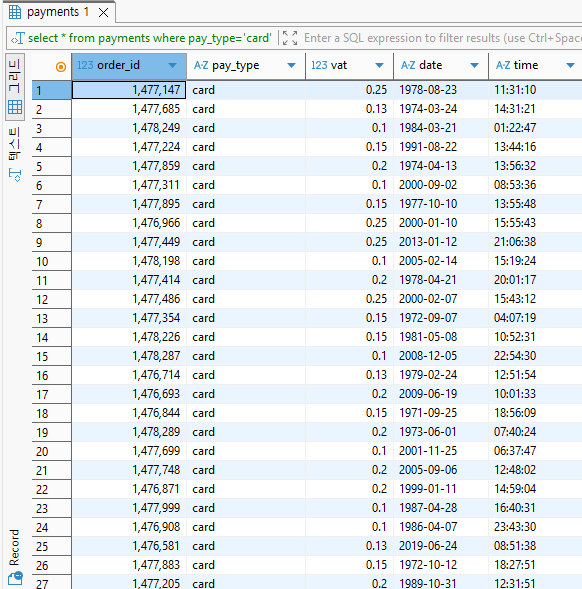Image resolution: width=582 pixels, height=589 pixels.
Task: Click the expand filter panel icon
Action: (x=290, y=38)
